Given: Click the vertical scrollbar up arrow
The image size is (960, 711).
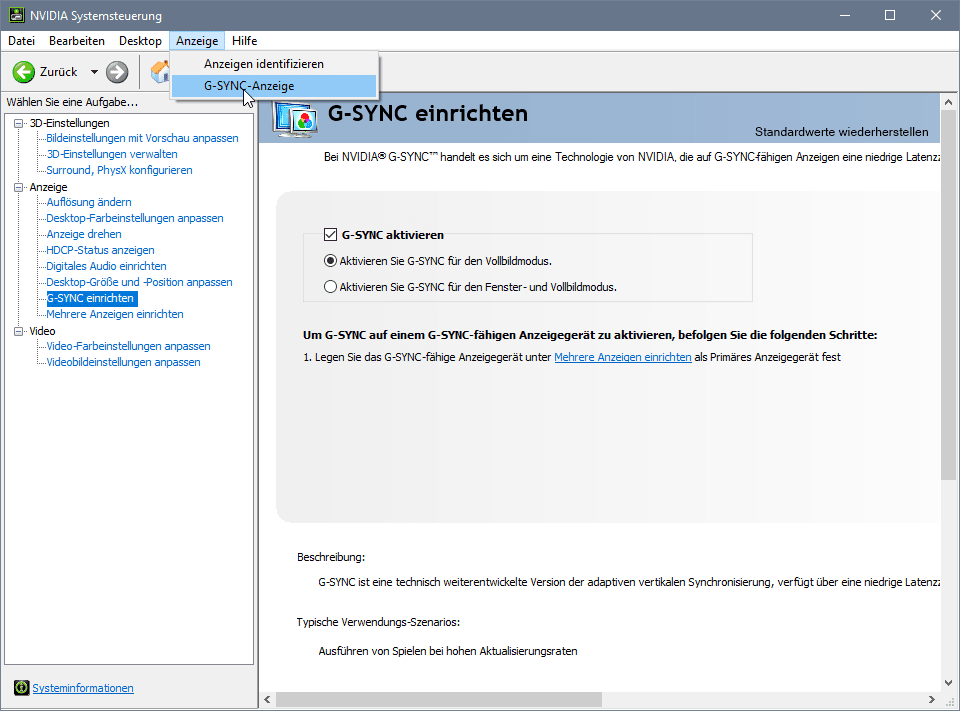Looking at the screenshot, I should pos(948,102).
